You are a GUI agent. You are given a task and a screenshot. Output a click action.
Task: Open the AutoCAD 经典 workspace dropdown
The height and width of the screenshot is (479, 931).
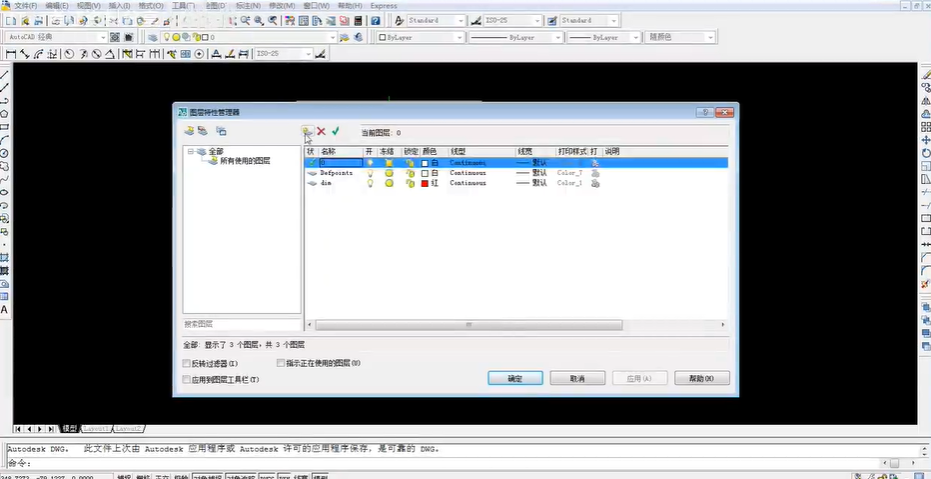pos(102,37)
